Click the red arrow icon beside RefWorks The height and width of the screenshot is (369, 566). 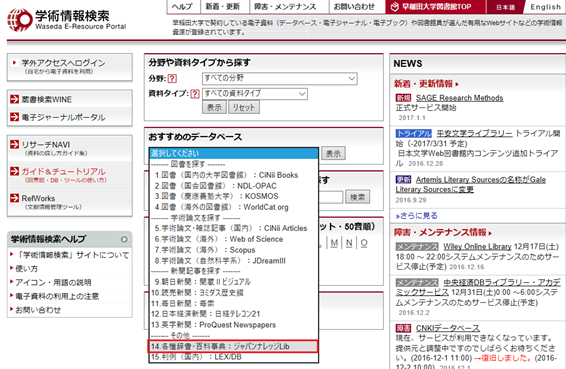click(14, 198)
